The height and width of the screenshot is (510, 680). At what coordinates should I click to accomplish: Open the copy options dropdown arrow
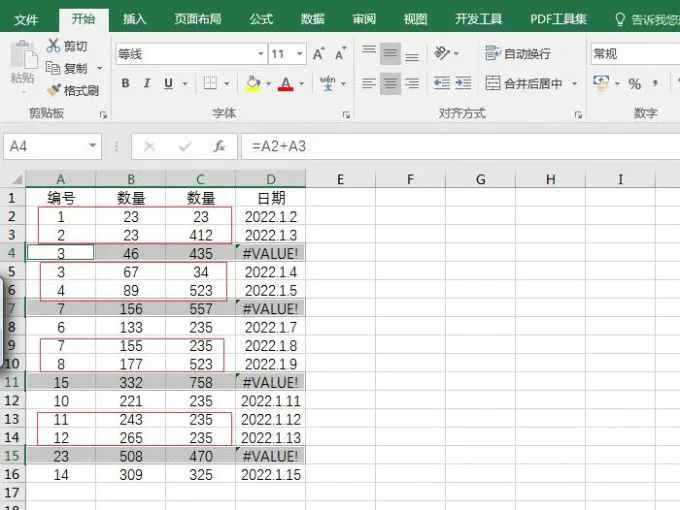click(x=100, y=69)
